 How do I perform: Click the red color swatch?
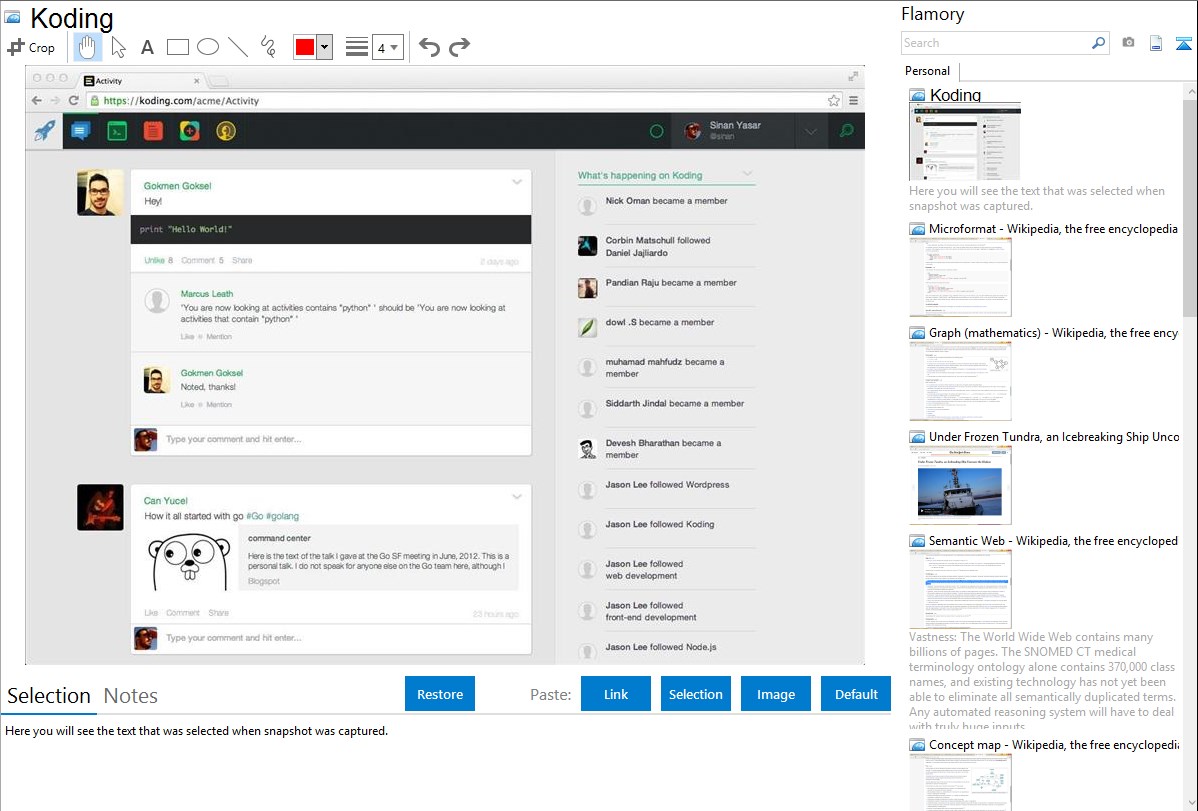click(305, 47)
